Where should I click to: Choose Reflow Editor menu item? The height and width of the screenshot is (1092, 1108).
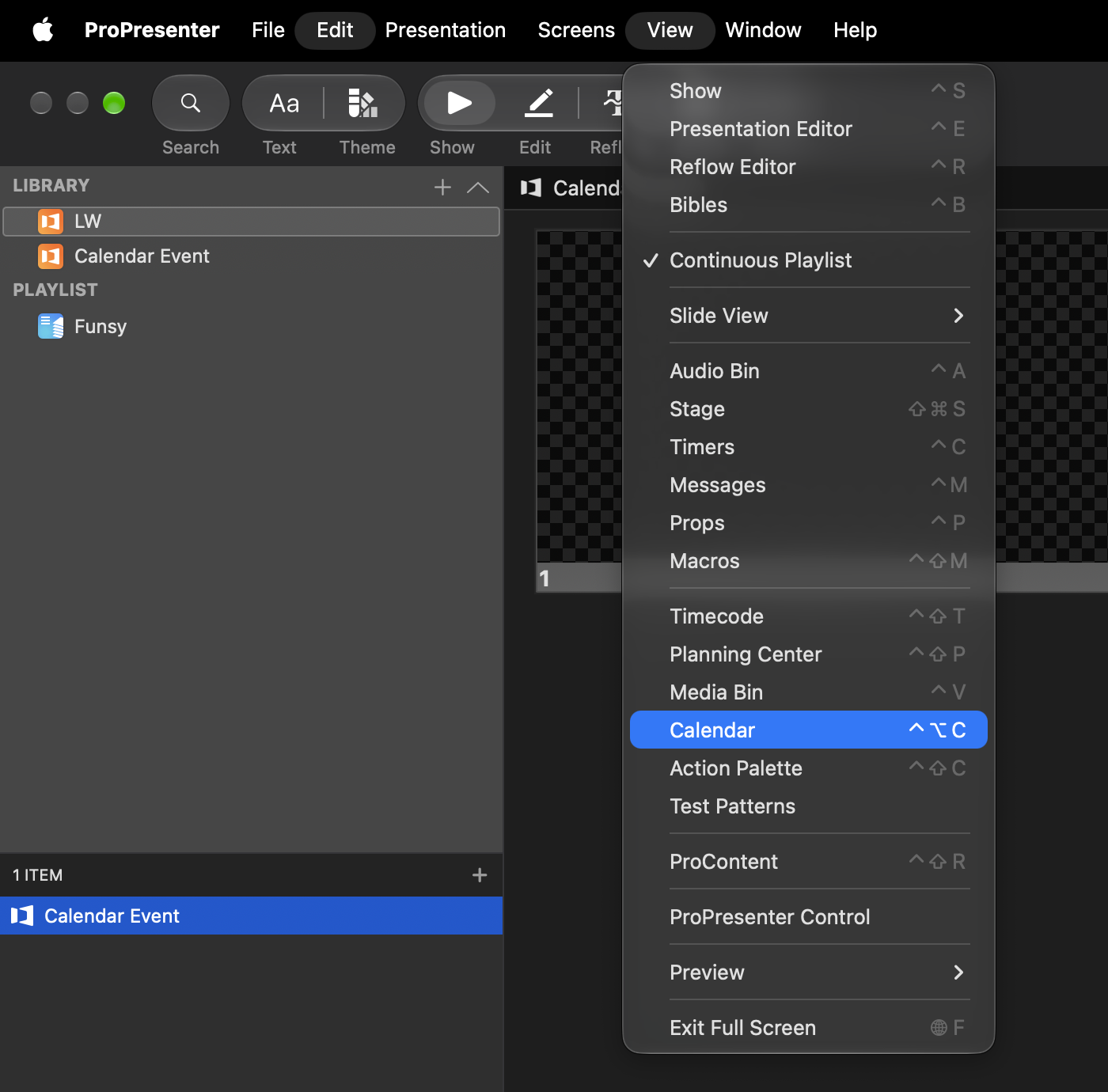(x=809, y=167)
